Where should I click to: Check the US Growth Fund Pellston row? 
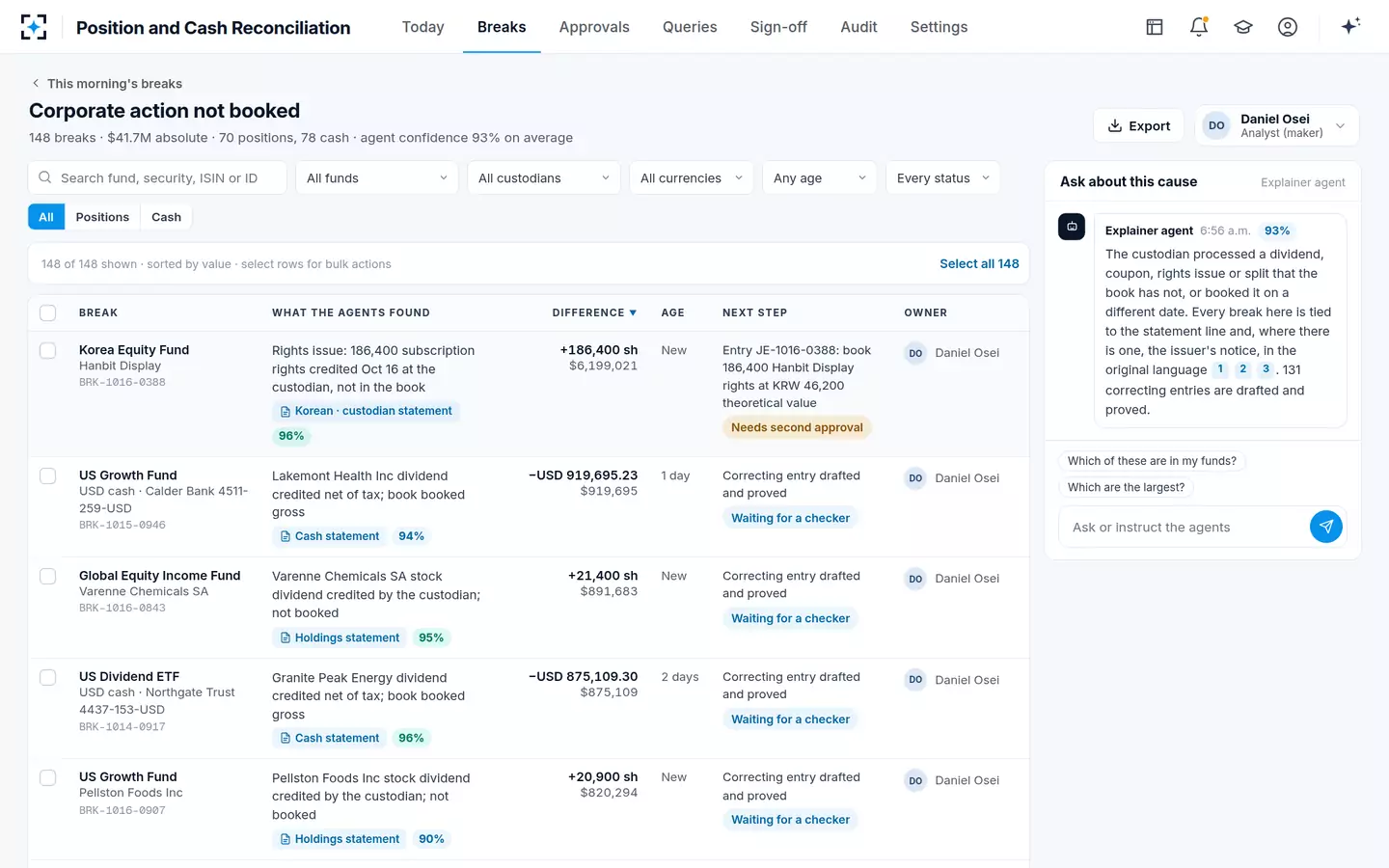click(47, 777)
